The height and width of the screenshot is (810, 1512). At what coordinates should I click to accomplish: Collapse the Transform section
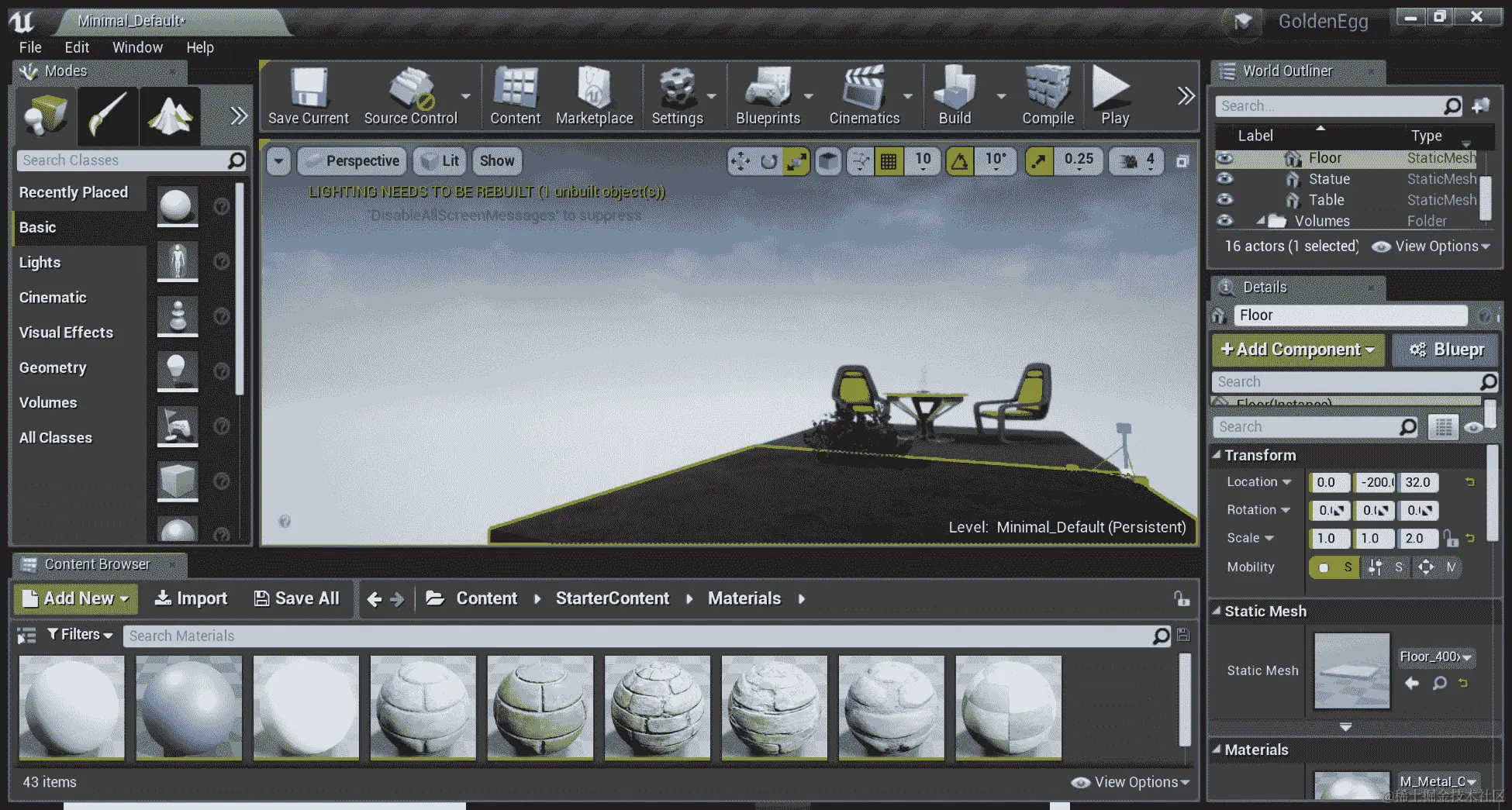pyautogui.click(x=1217, y=455)
